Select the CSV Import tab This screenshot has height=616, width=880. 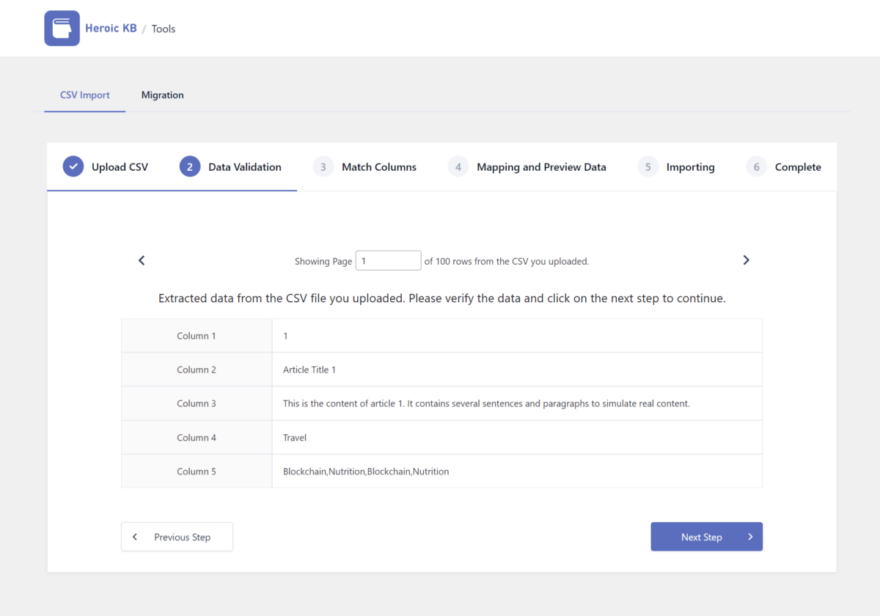(x=84, y=94)
